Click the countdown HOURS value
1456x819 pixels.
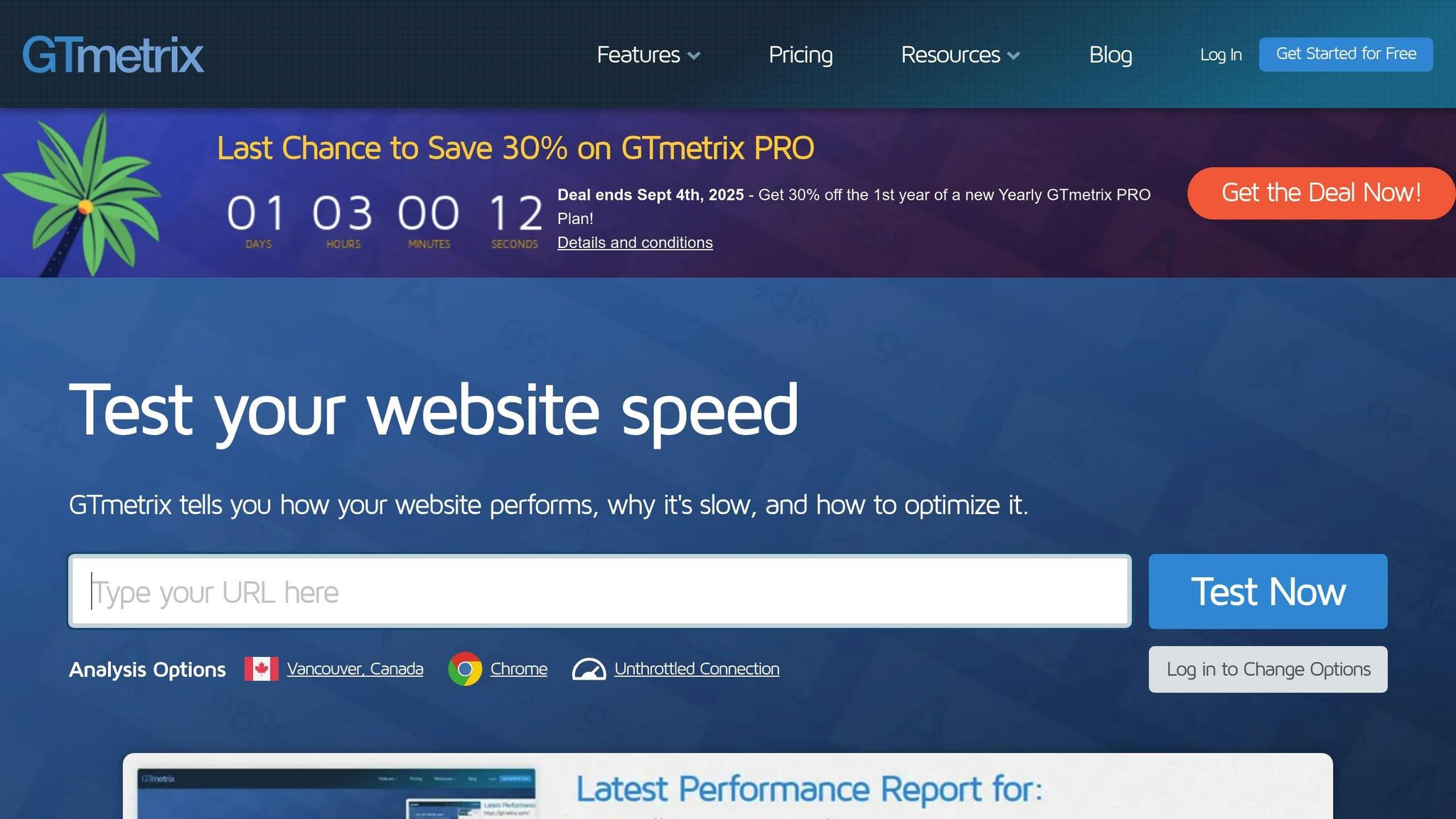click(342, 213)
